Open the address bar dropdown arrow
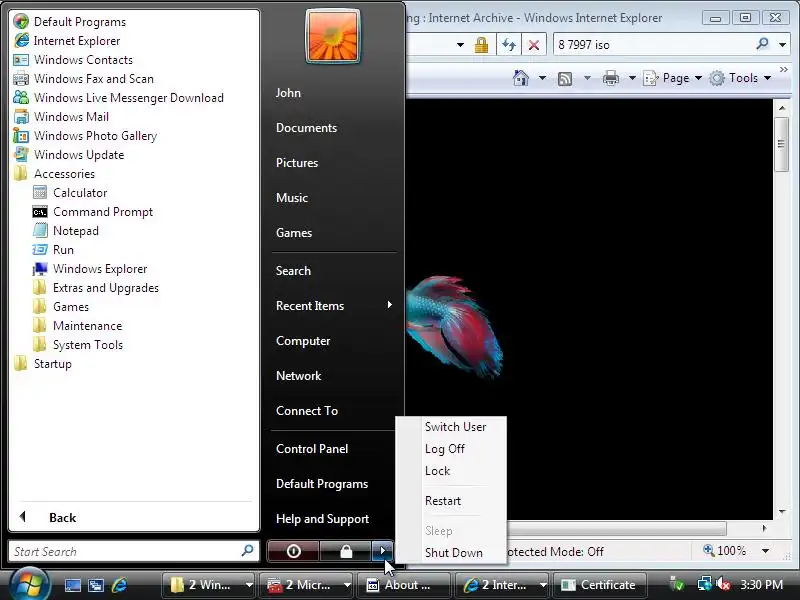800x600 pixels. coord(460,45)
